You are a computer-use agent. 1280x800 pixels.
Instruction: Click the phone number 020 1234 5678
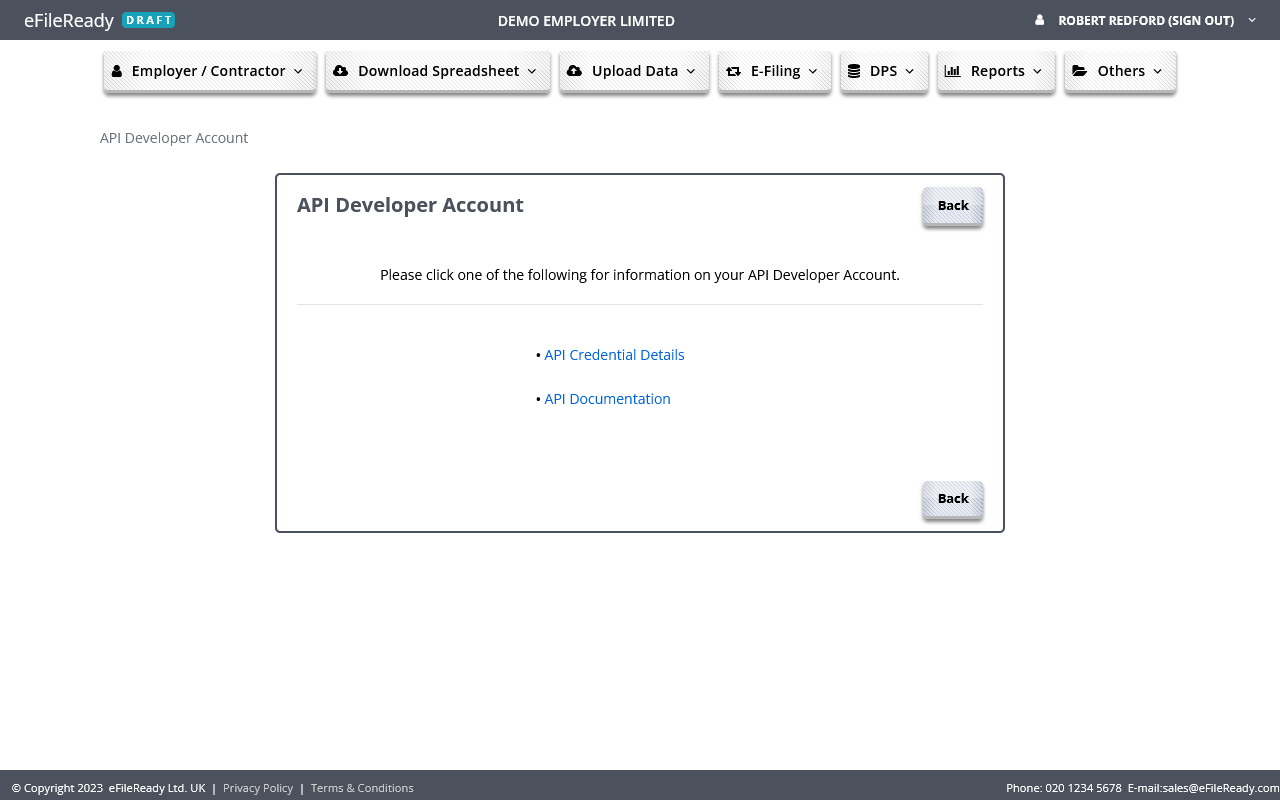1083,788
